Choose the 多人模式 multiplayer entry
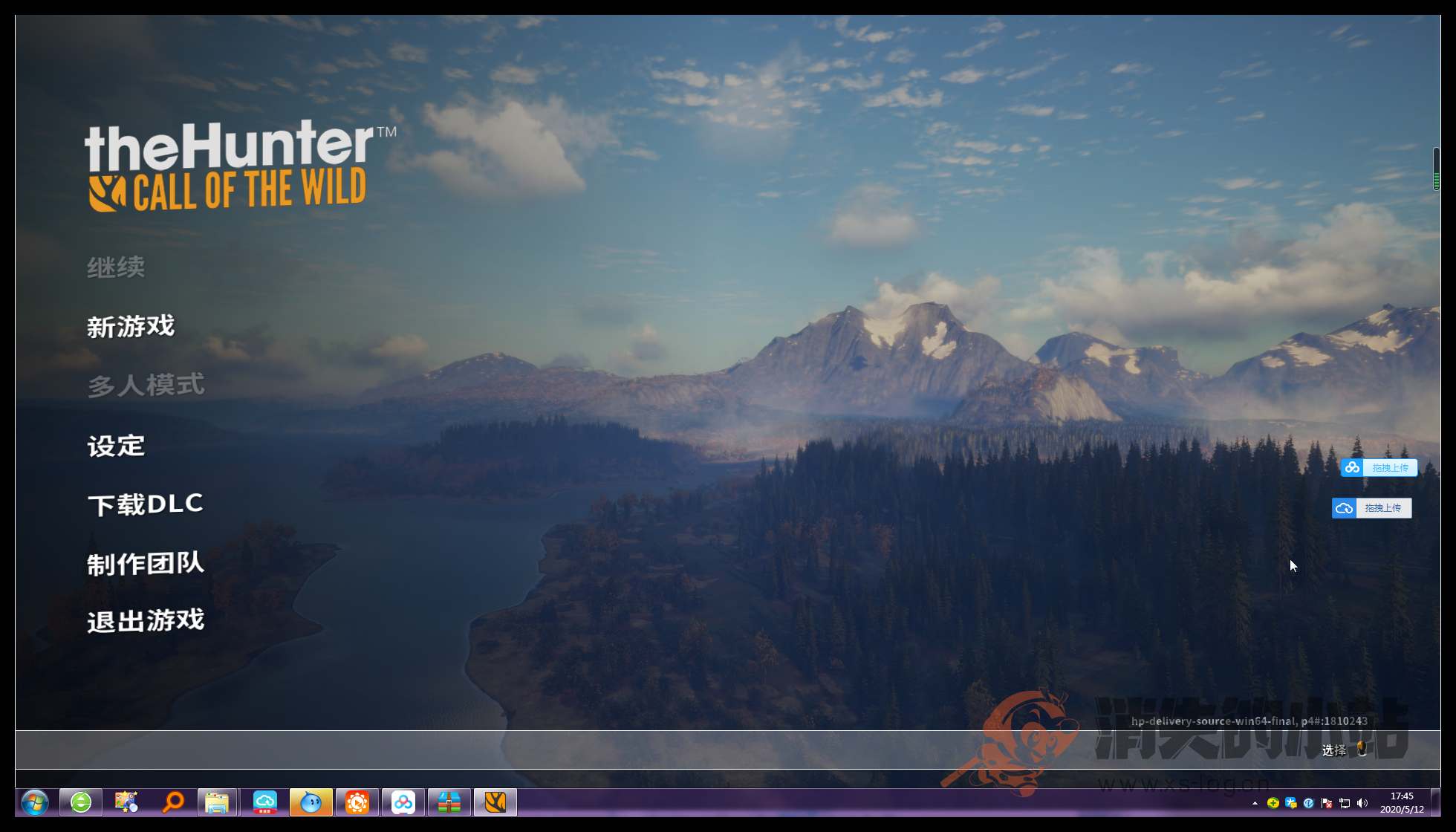1456x832 pixels. tap(146, 385)
